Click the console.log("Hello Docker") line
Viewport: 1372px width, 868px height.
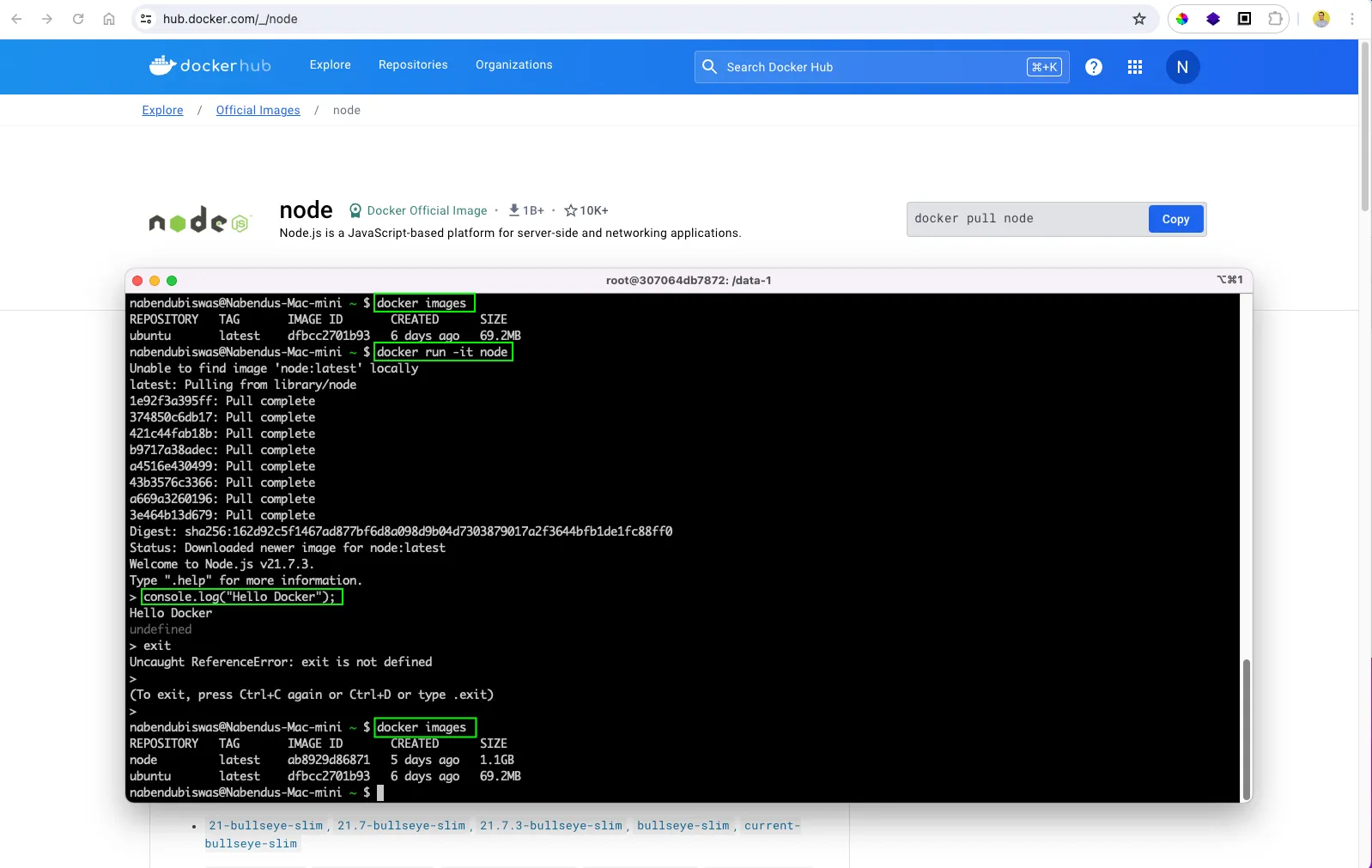click(240, 597)
